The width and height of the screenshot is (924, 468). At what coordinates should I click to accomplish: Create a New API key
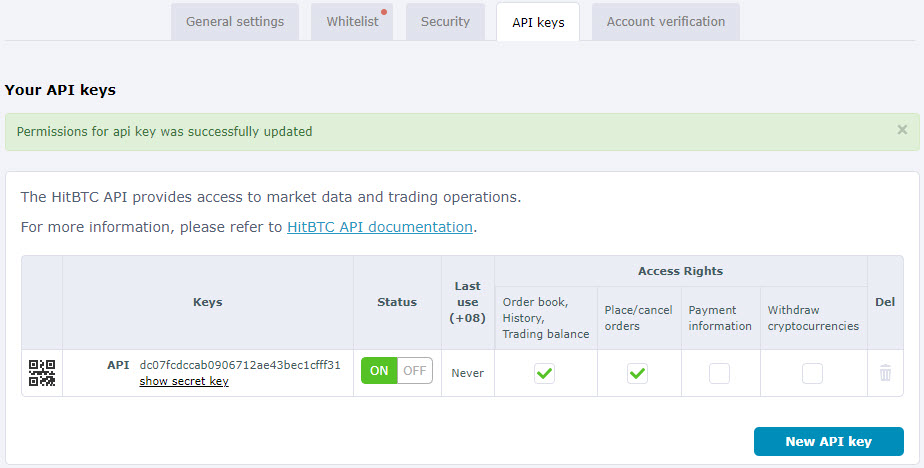[x=829, y=441]
